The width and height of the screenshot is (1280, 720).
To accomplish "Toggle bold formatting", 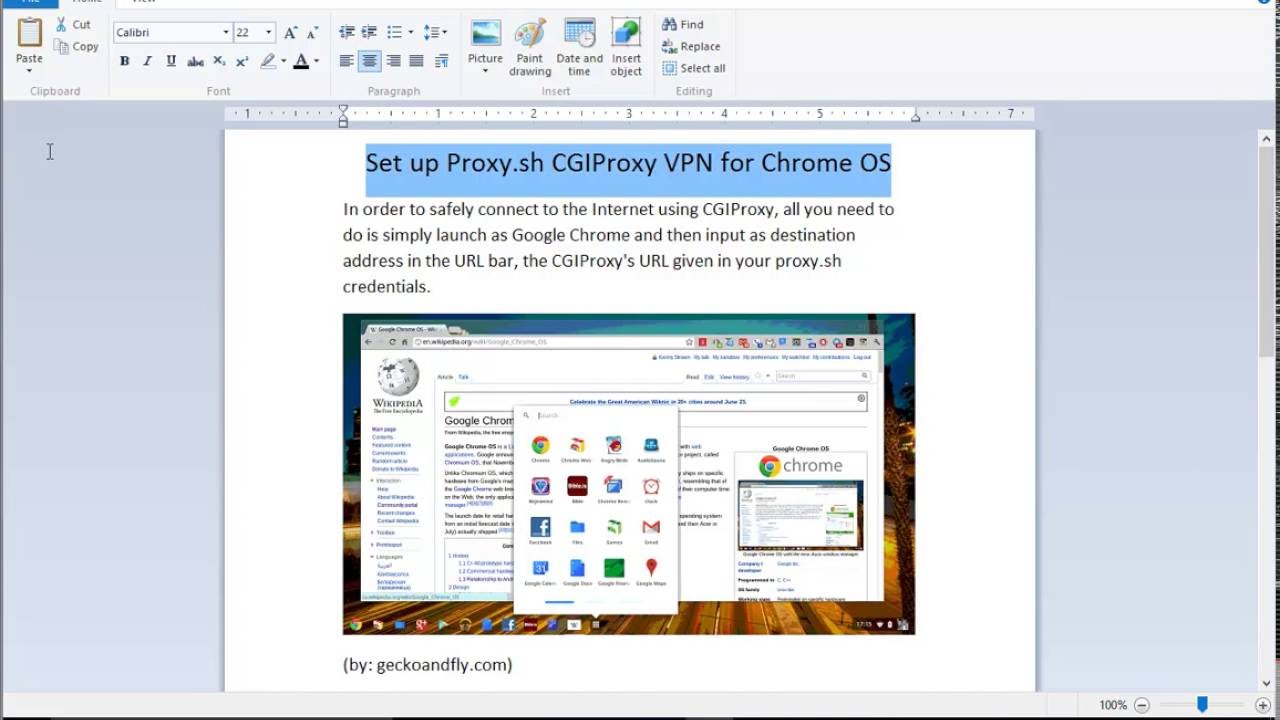I will click(124, 61).
